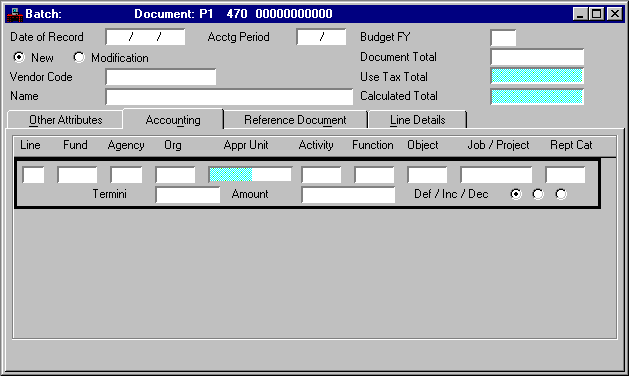Click the Job / Project input field

click(496, 175)
